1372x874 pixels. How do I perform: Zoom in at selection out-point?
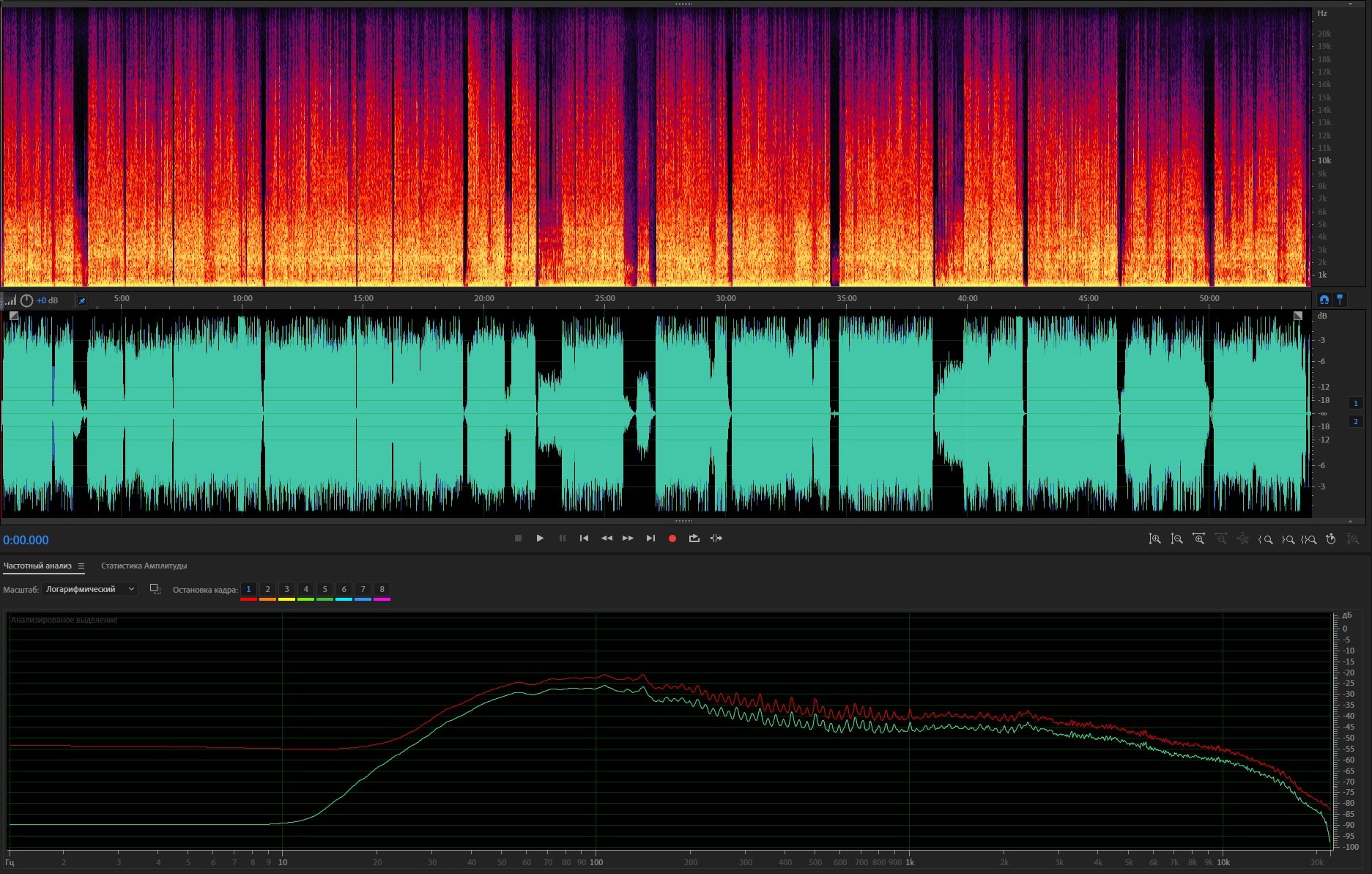pos(1288,539)
